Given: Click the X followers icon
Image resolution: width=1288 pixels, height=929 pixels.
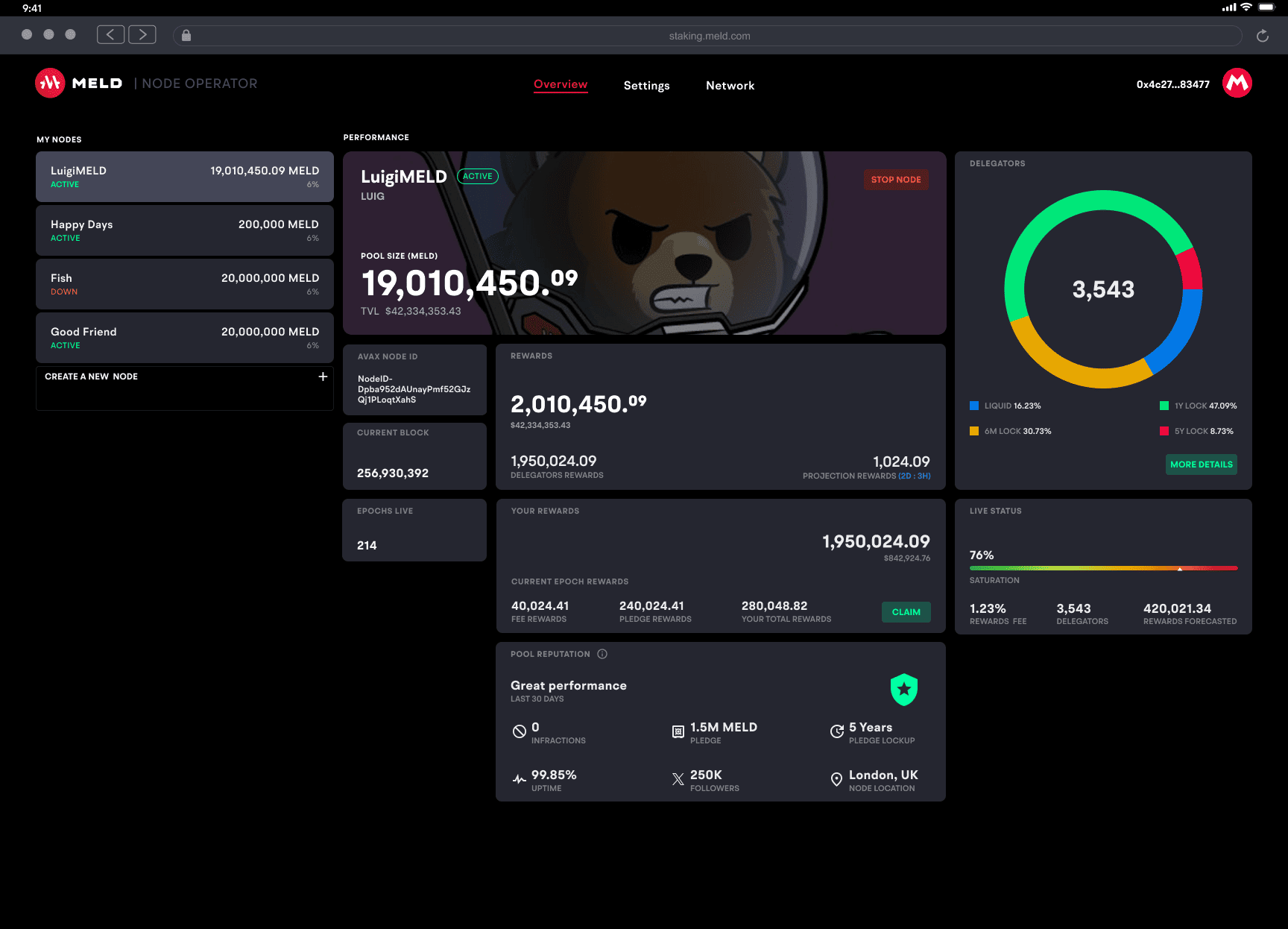Looking at the screenshot, I should (678, 778).
